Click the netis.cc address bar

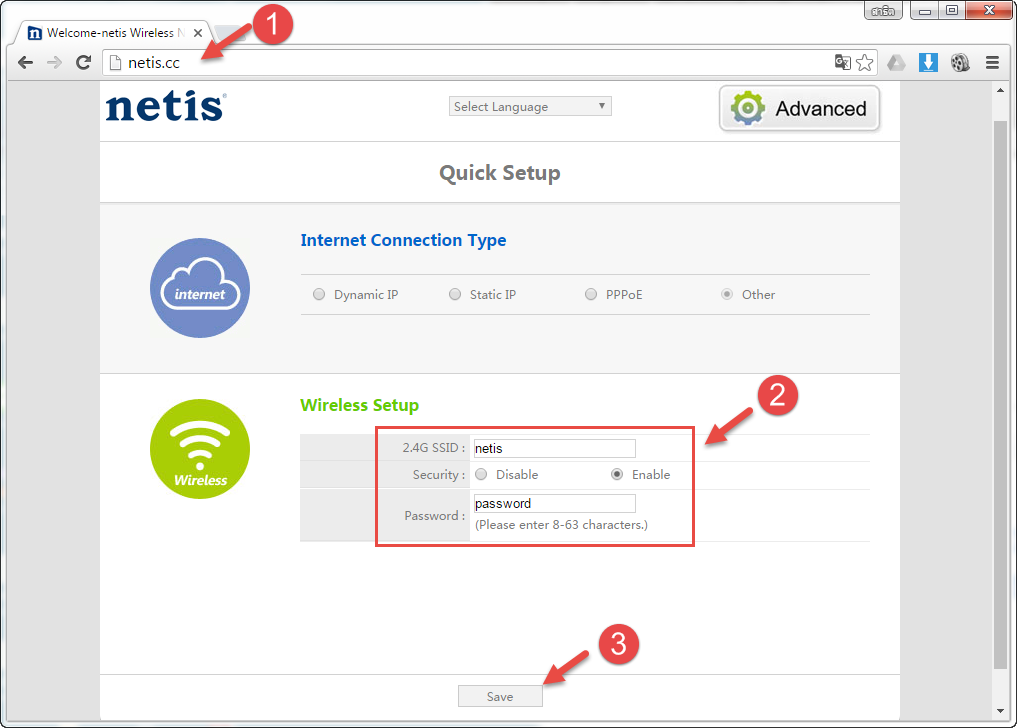pos(490,62)
